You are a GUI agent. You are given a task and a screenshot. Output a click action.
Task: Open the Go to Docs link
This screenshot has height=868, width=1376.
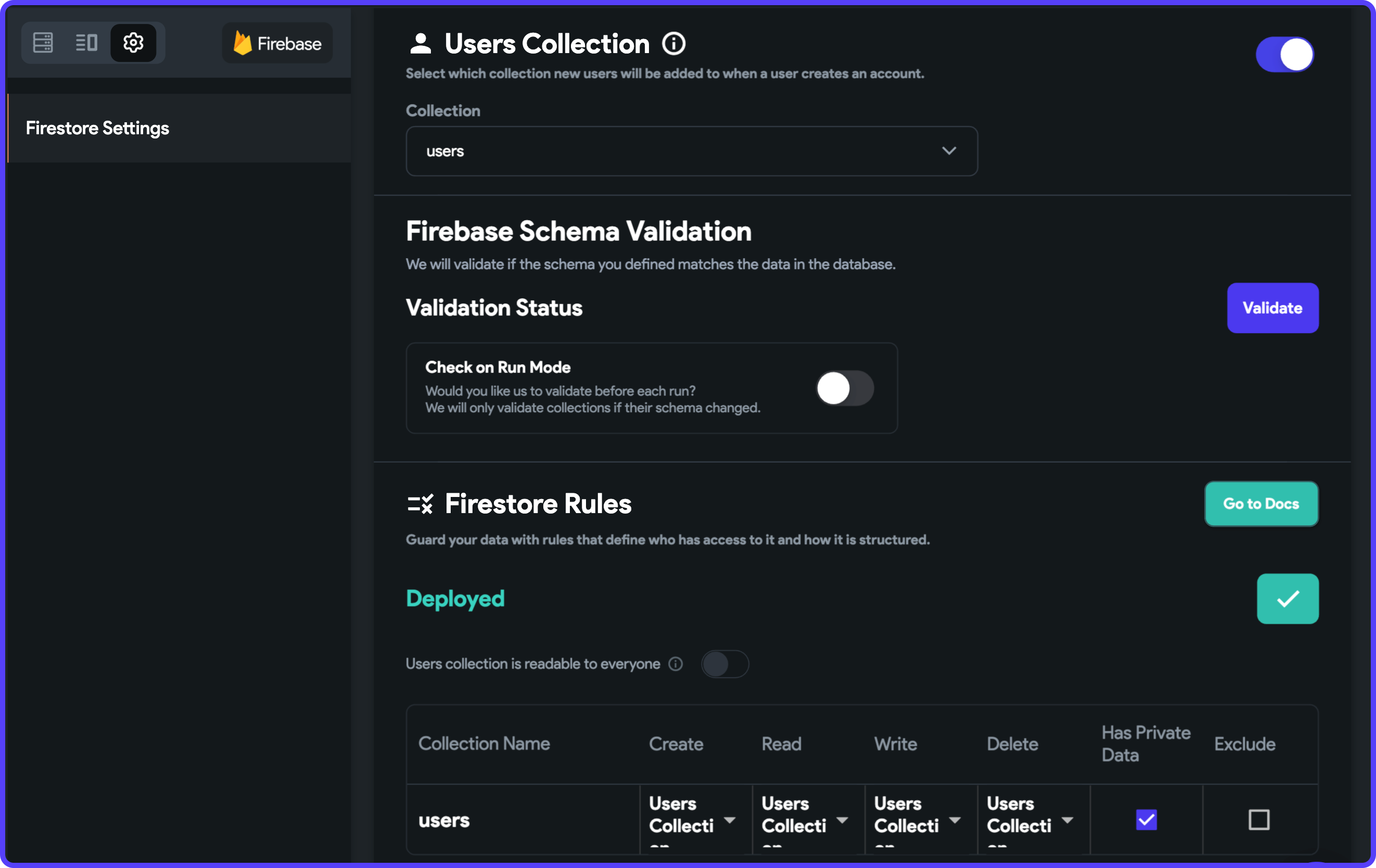pos(1261,503)
